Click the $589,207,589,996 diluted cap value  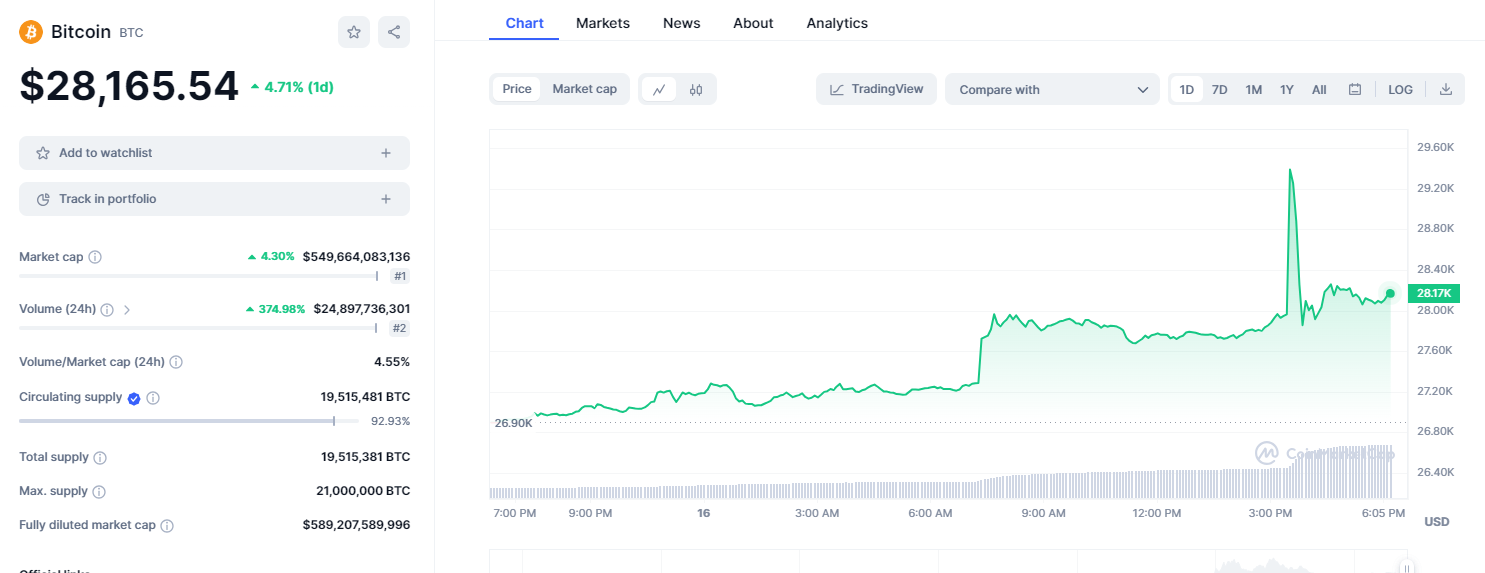pyautogui.click(x=356, y=525)
